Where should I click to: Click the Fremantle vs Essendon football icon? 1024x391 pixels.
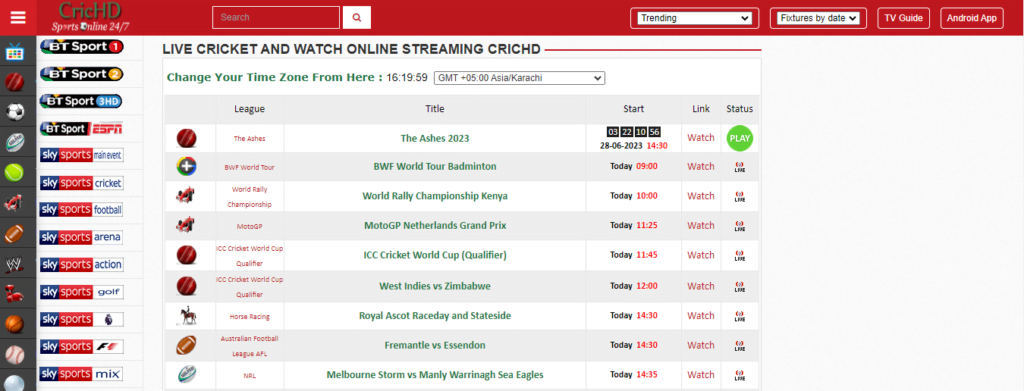[x=186, y=345]
